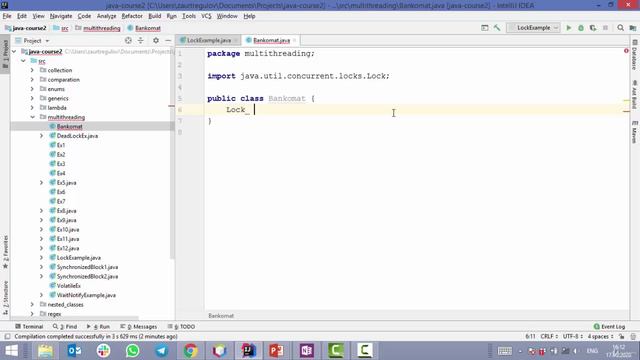640x360 pixels.
Task: Click the error indicator at editor top right
Action: (x=626, y=51)
